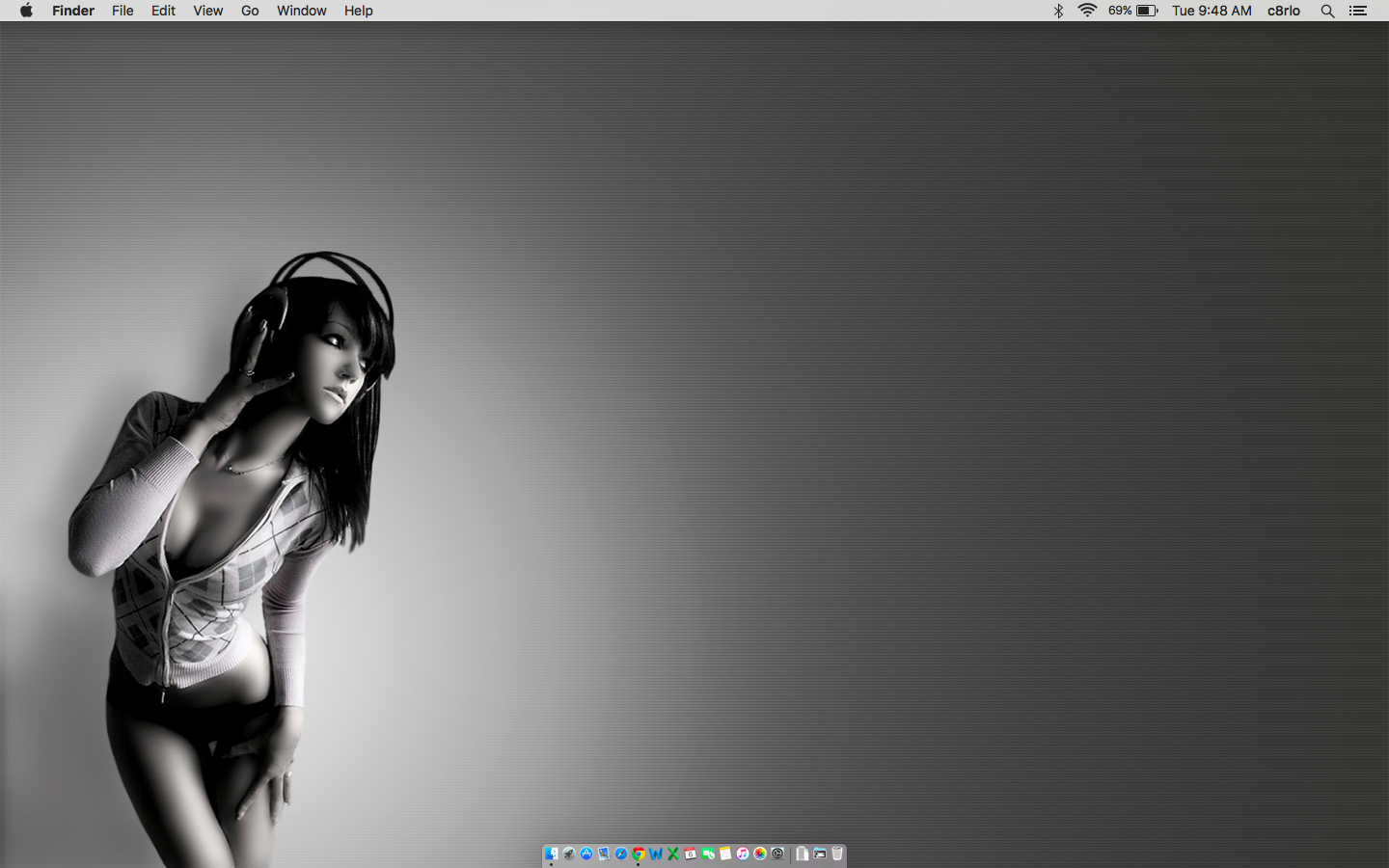
Task: Open the Help menu
Action: coord(358,11)
